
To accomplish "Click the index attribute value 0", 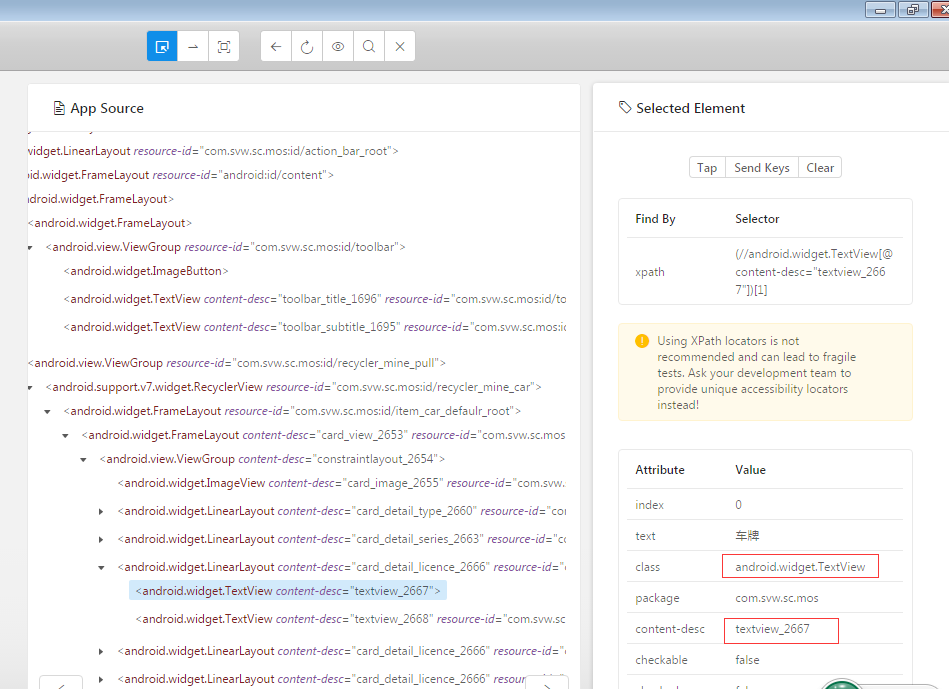I will 738,505.
